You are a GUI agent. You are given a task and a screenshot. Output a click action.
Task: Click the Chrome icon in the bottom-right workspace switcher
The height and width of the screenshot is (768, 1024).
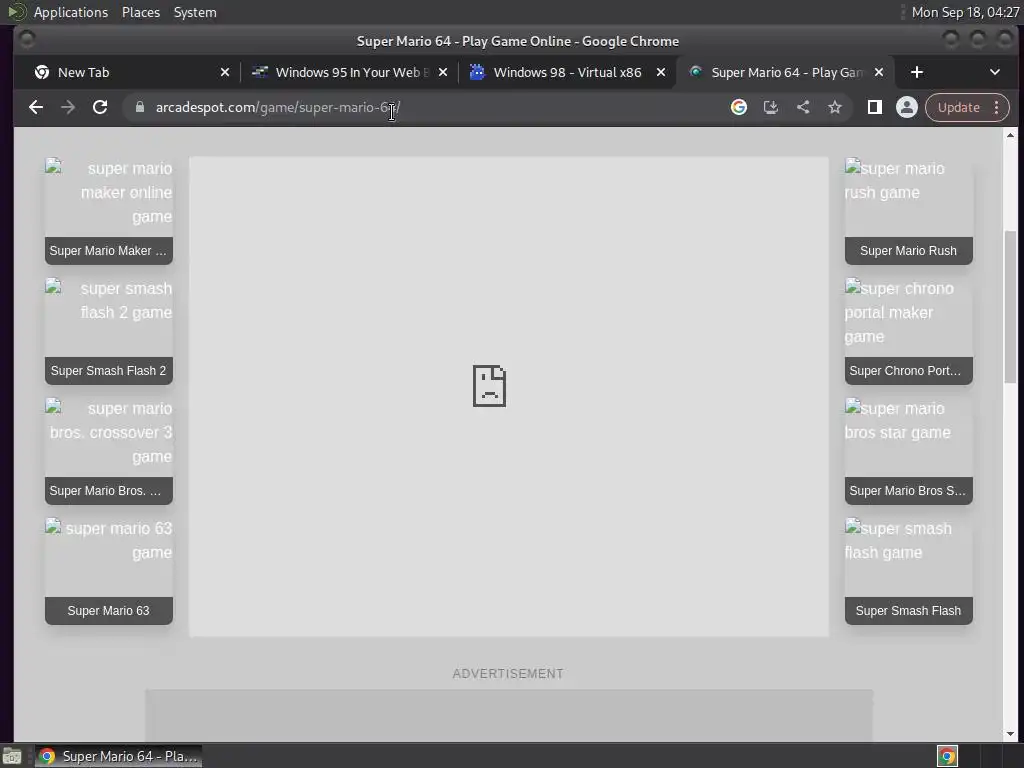[947, 756]
